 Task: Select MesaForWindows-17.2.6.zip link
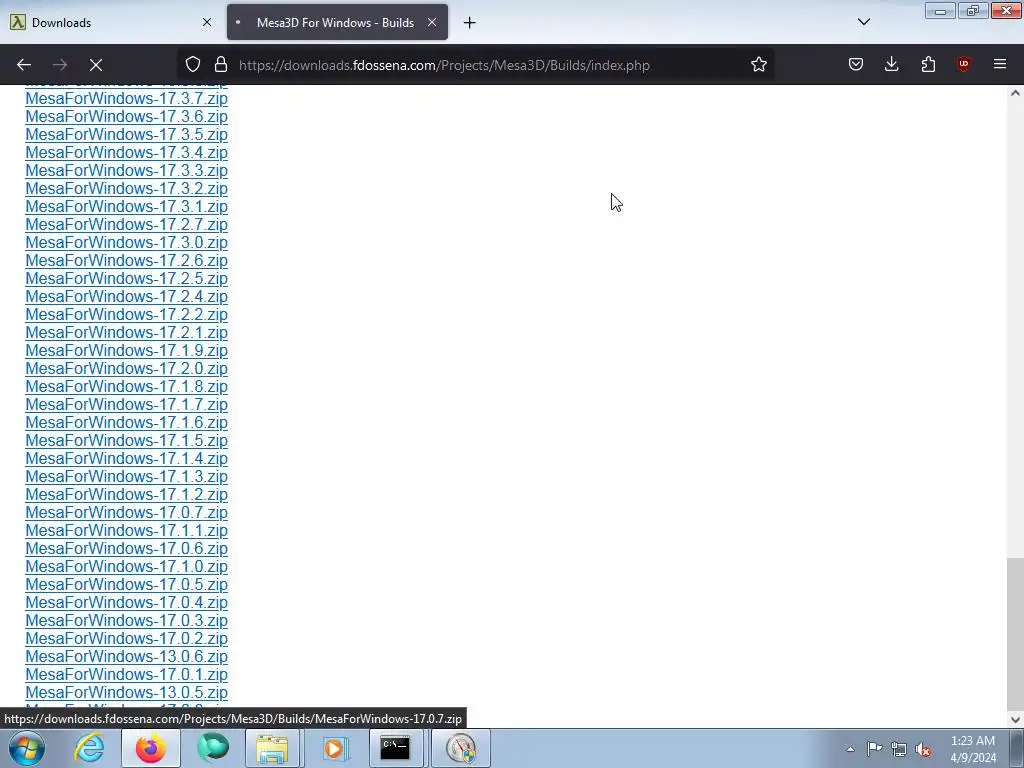tap(127, 261)
